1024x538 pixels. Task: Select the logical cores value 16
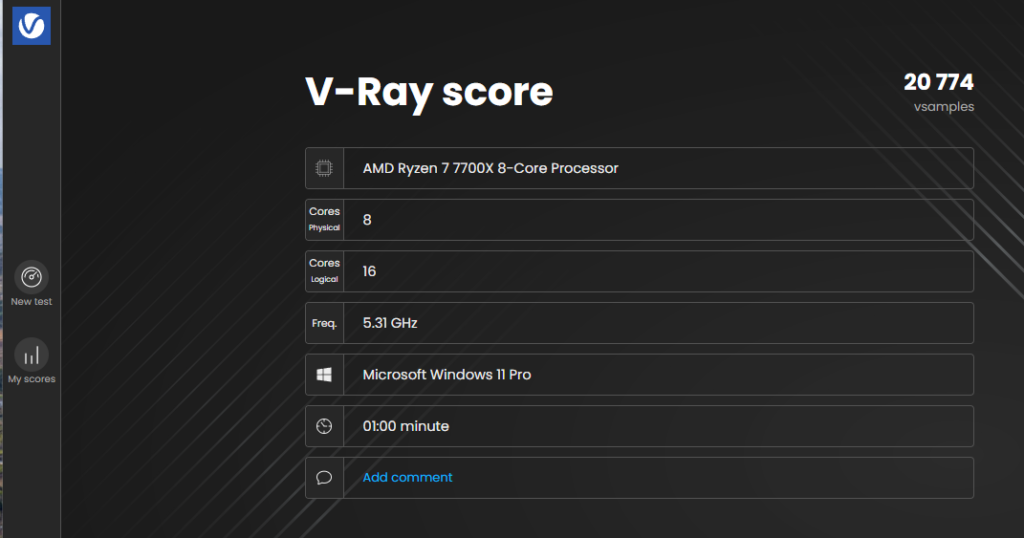(x=369, y=272)
